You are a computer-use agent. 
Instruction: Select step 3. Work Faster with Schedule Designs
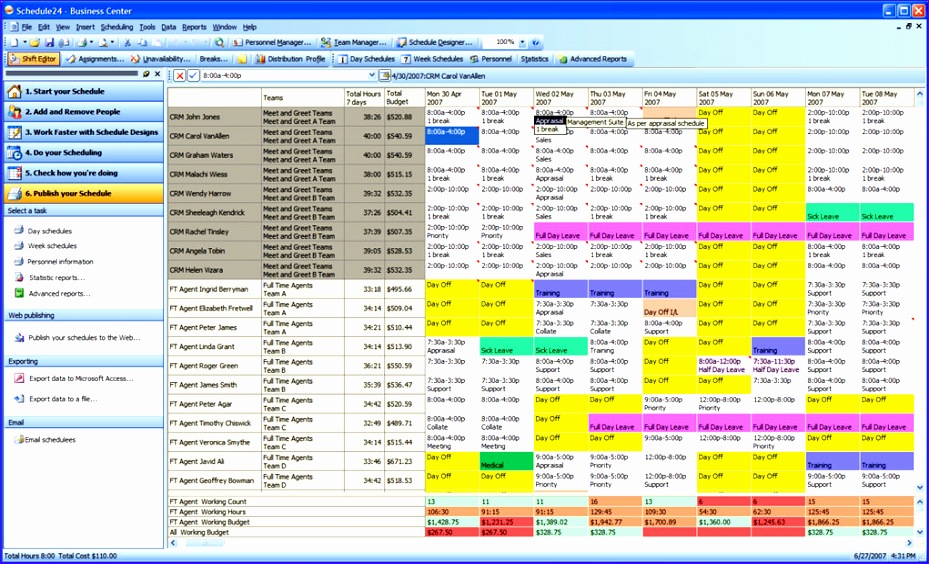[x=84, y=132]
